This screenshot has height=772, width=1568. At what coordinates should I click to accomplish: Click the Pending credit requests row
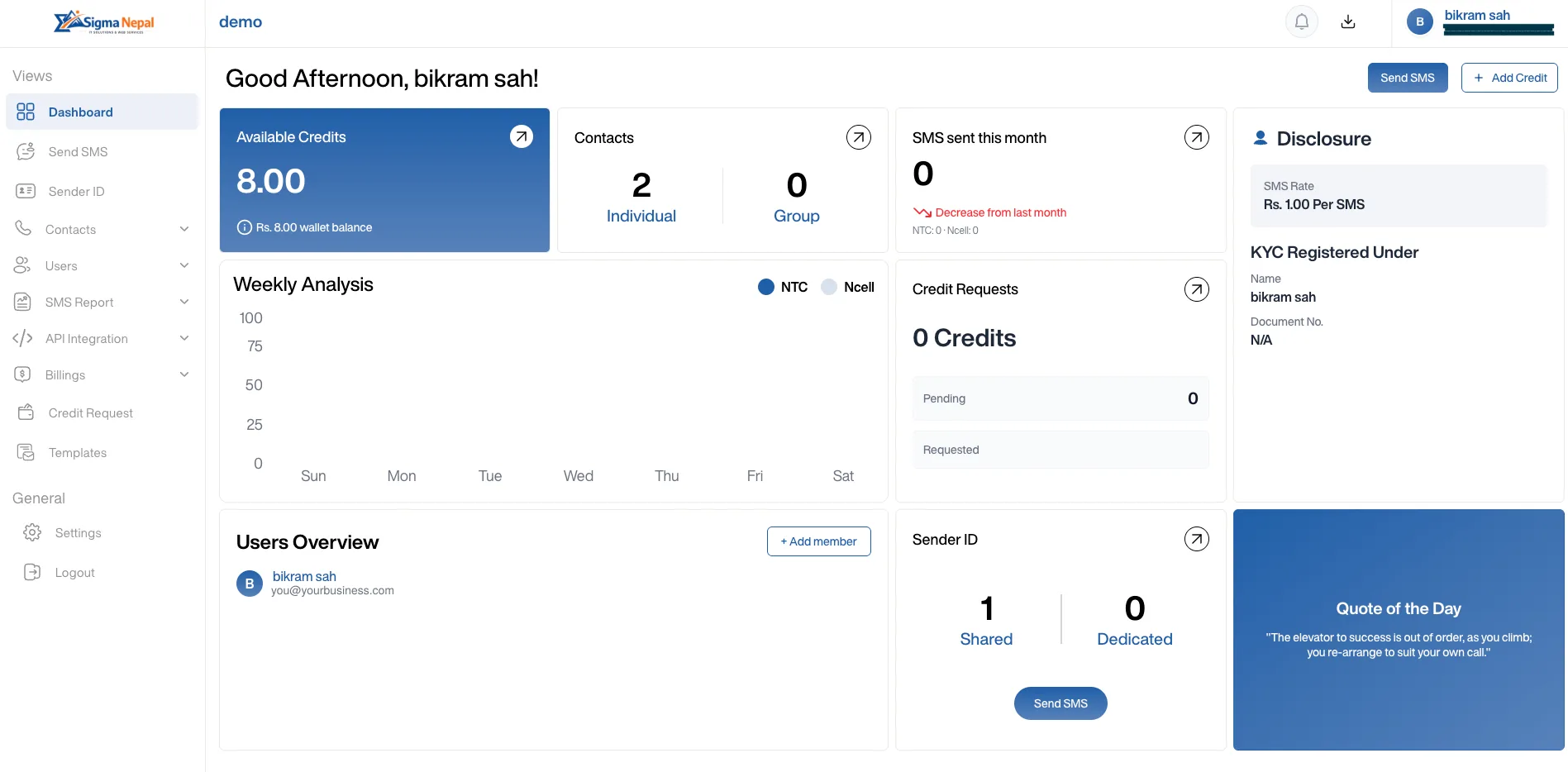[1060, 398]
